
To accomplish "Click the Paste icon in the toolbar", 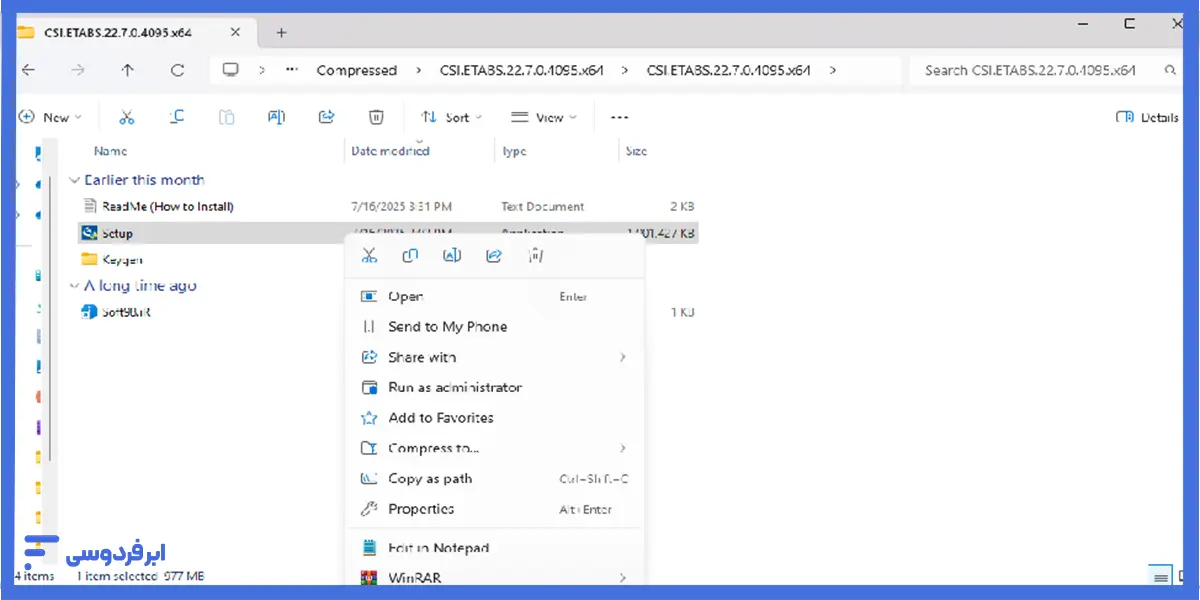I will click(227, 117).
